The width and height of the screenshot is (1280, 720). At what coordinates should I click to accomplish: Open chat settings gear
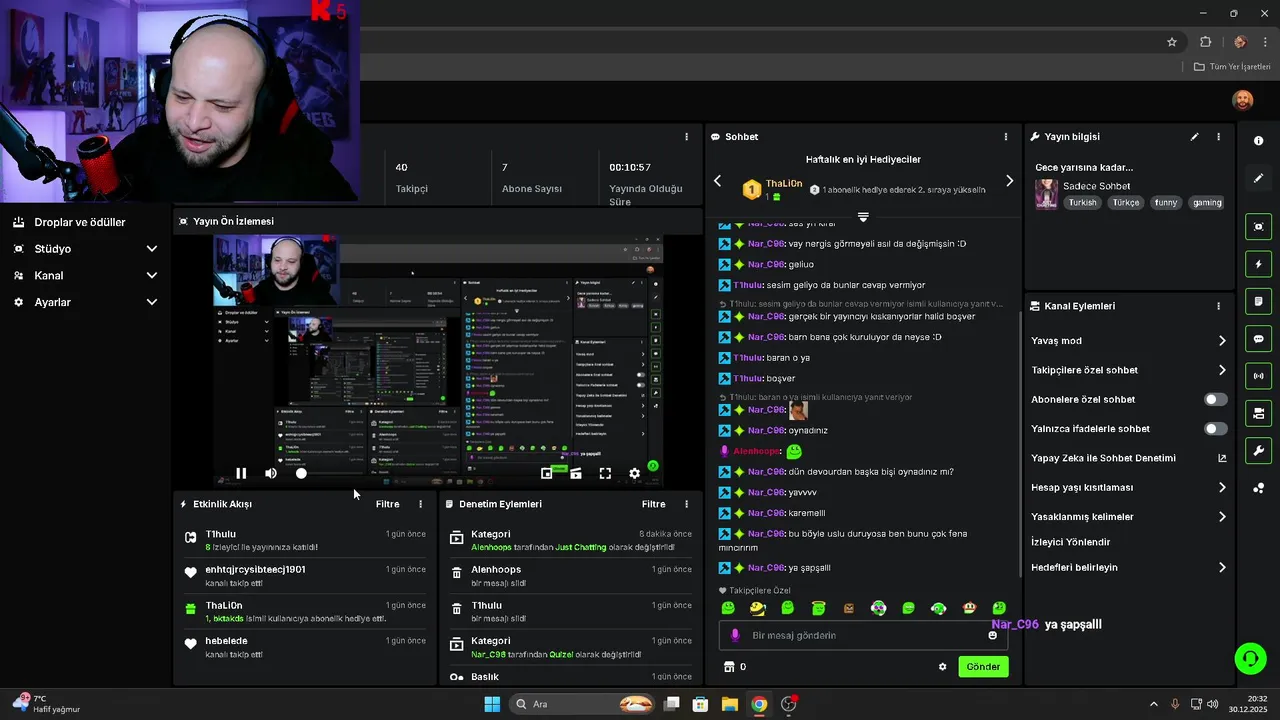click(942, 667)
